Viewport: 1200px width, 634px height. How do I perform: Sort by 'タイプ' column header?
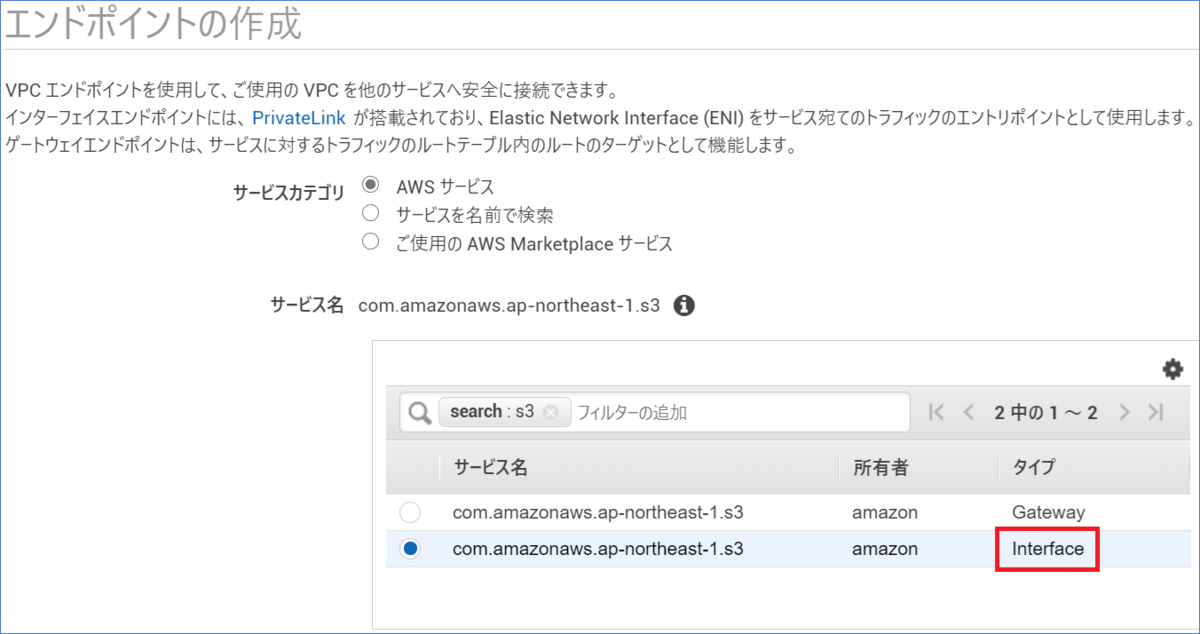click(1034, 467)
